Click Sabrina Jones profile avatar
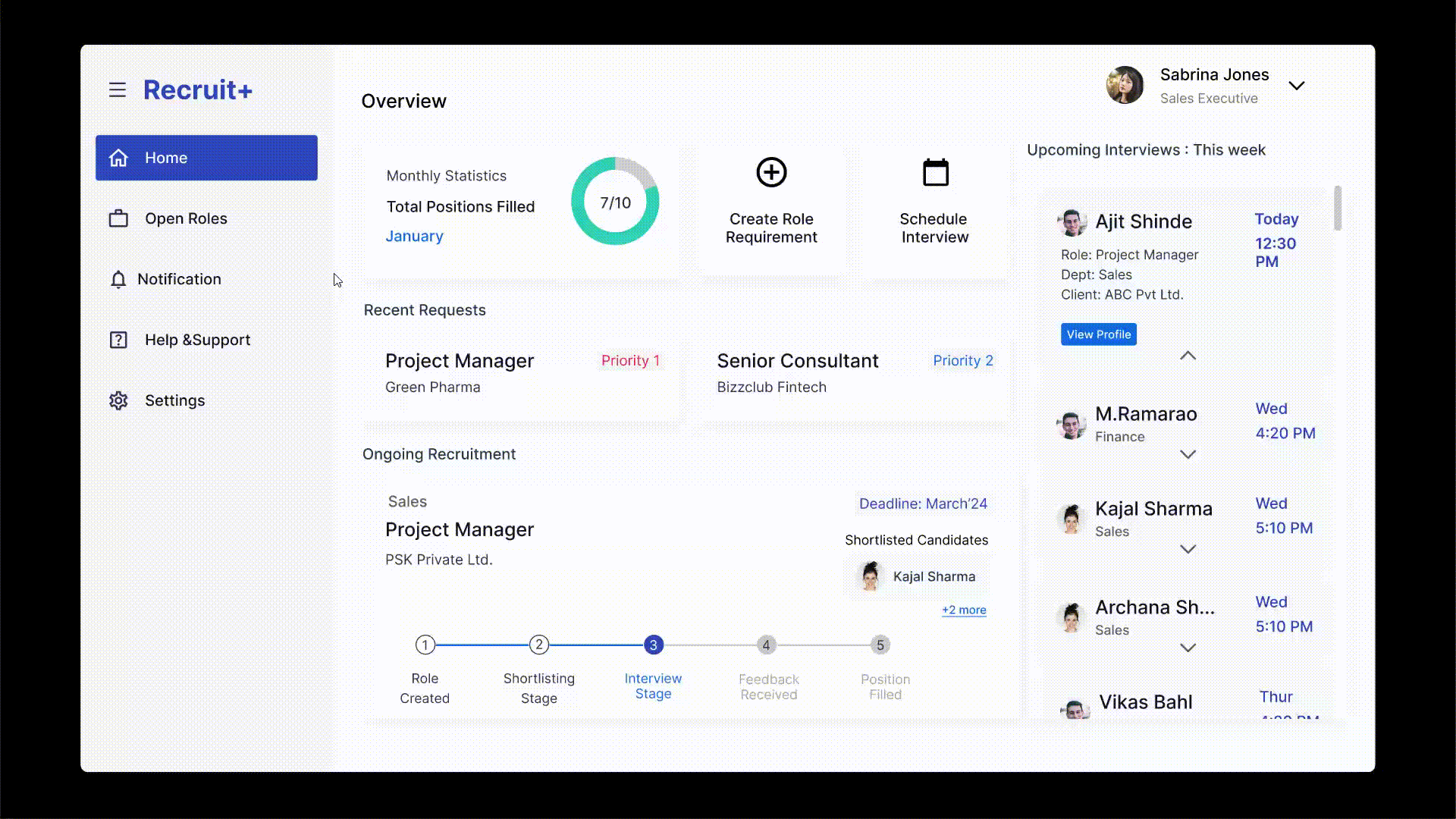This screenshot has height=819, width=1456. (1125, 85)
